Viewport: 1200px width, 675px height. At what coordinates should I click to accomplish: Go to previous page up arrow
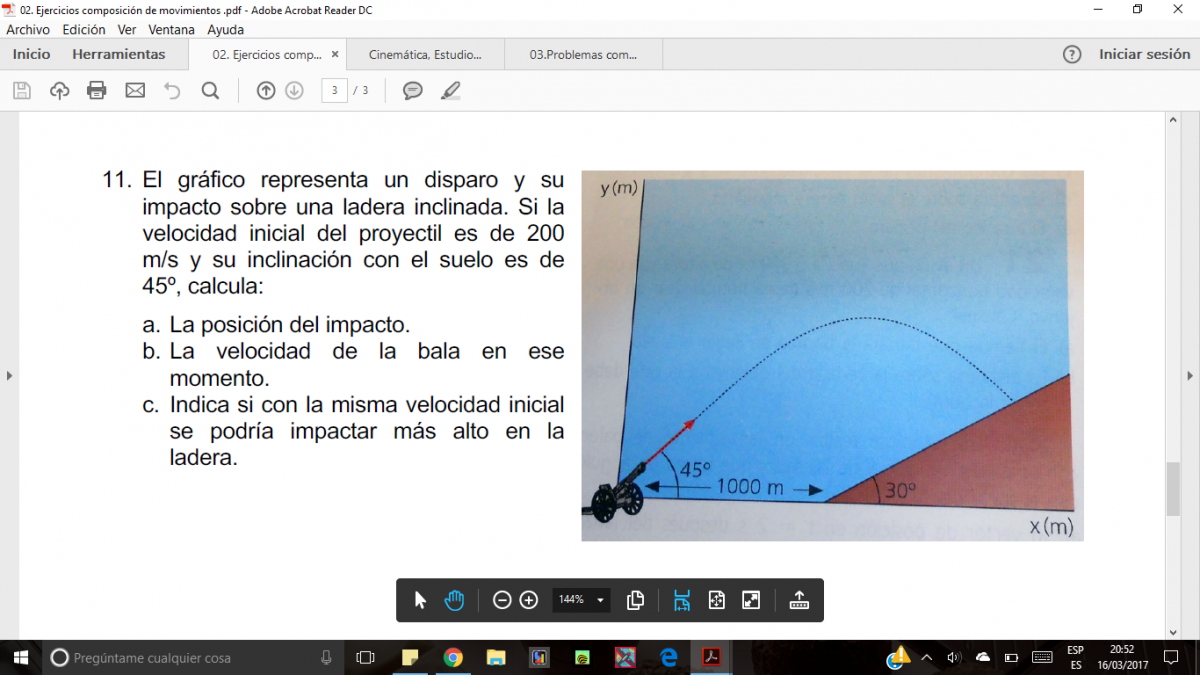[x=266, y=91]
